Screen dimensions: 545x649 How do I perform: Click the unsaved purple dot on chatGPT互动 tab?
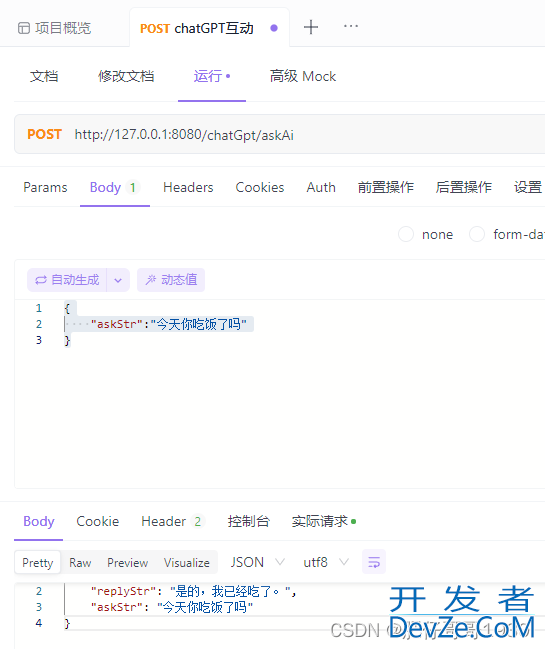274,28
